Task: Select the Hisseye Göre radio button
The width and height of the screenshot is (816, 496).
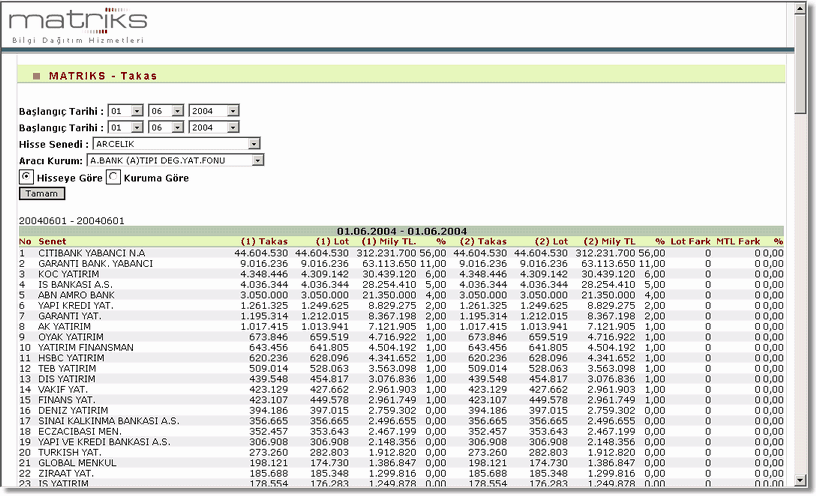Action: pyautogui.click(x=26, y=177)
